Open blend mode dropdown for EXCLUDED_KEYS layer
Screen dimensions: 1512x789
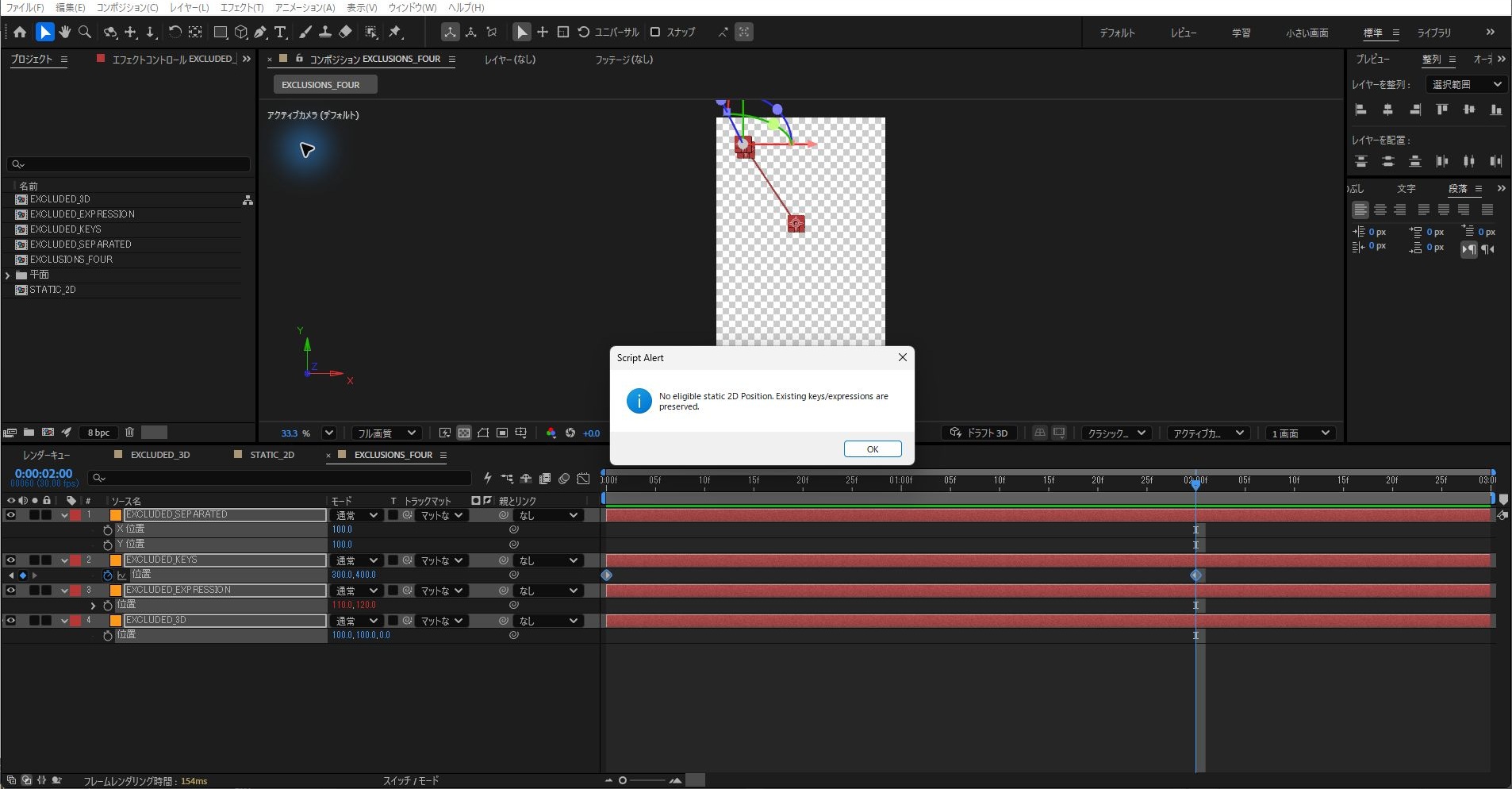(355, 560)
